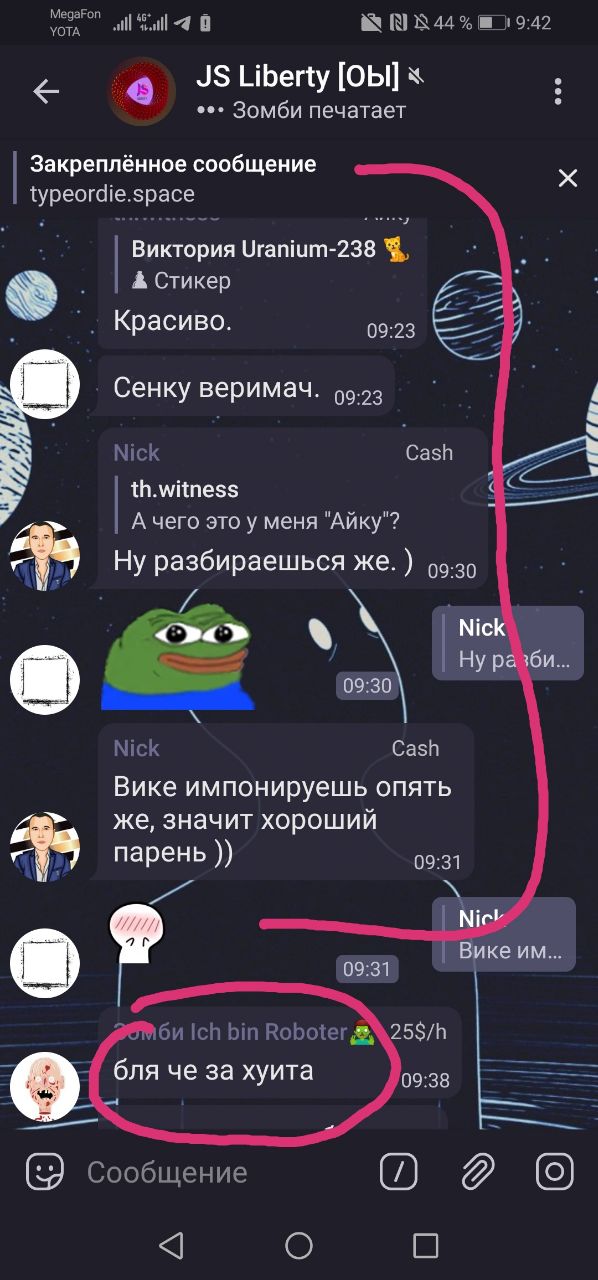This screenshot has height=1280, width=598.
Task: Tap Nick's name on 09:30 message
Action: [136, 453]
